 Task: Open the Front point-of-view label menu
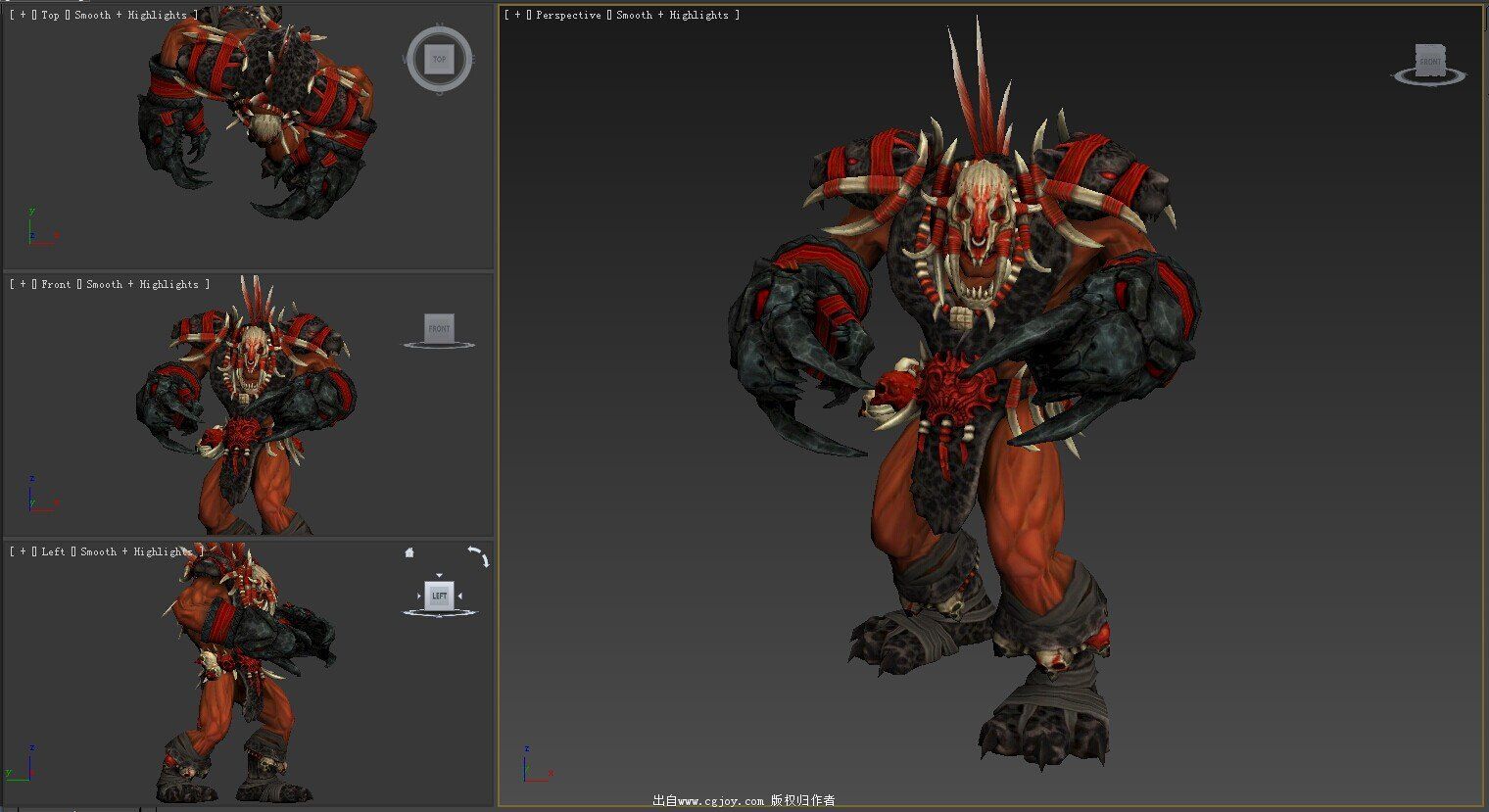click(x=56, y=284)
